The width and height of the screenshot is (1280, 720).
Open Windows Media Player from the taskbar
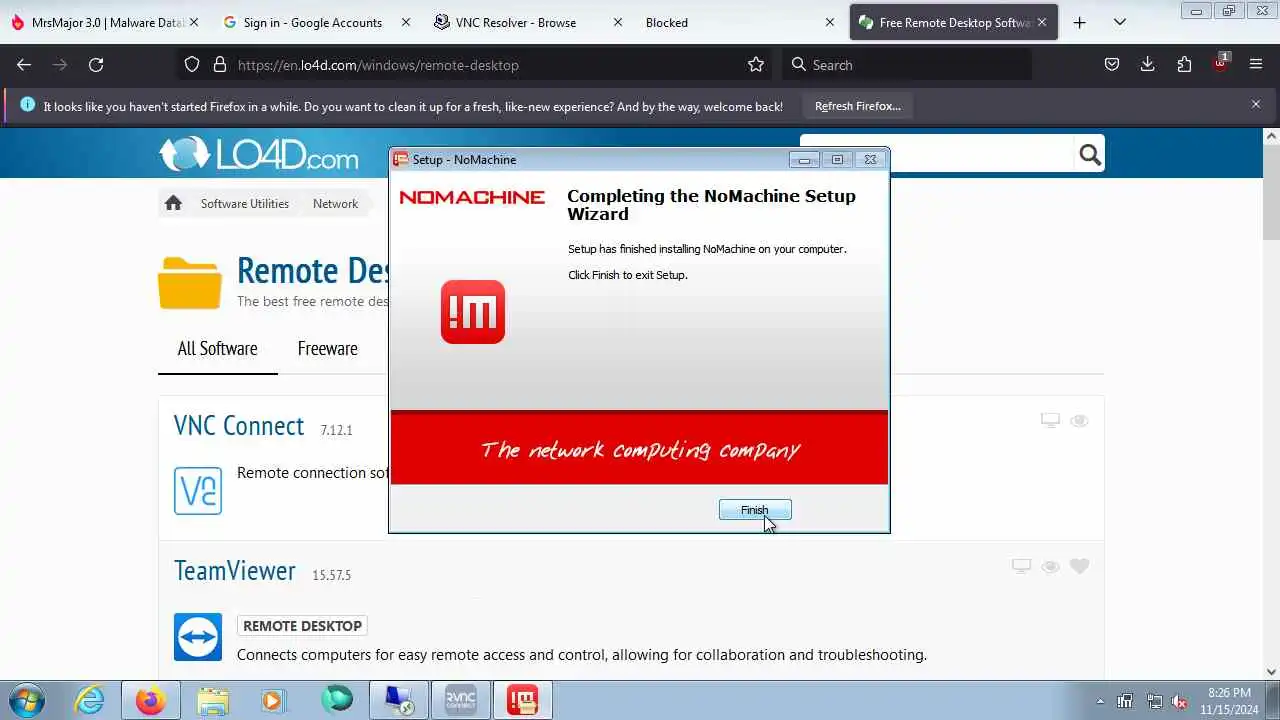click(273, 700)
